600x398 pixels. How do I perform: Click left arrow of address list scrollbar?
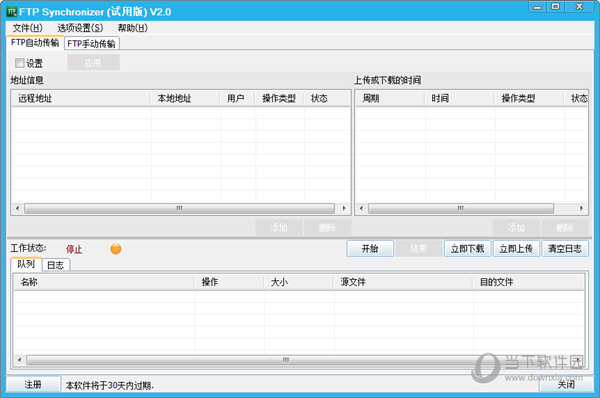coord(17,208)
